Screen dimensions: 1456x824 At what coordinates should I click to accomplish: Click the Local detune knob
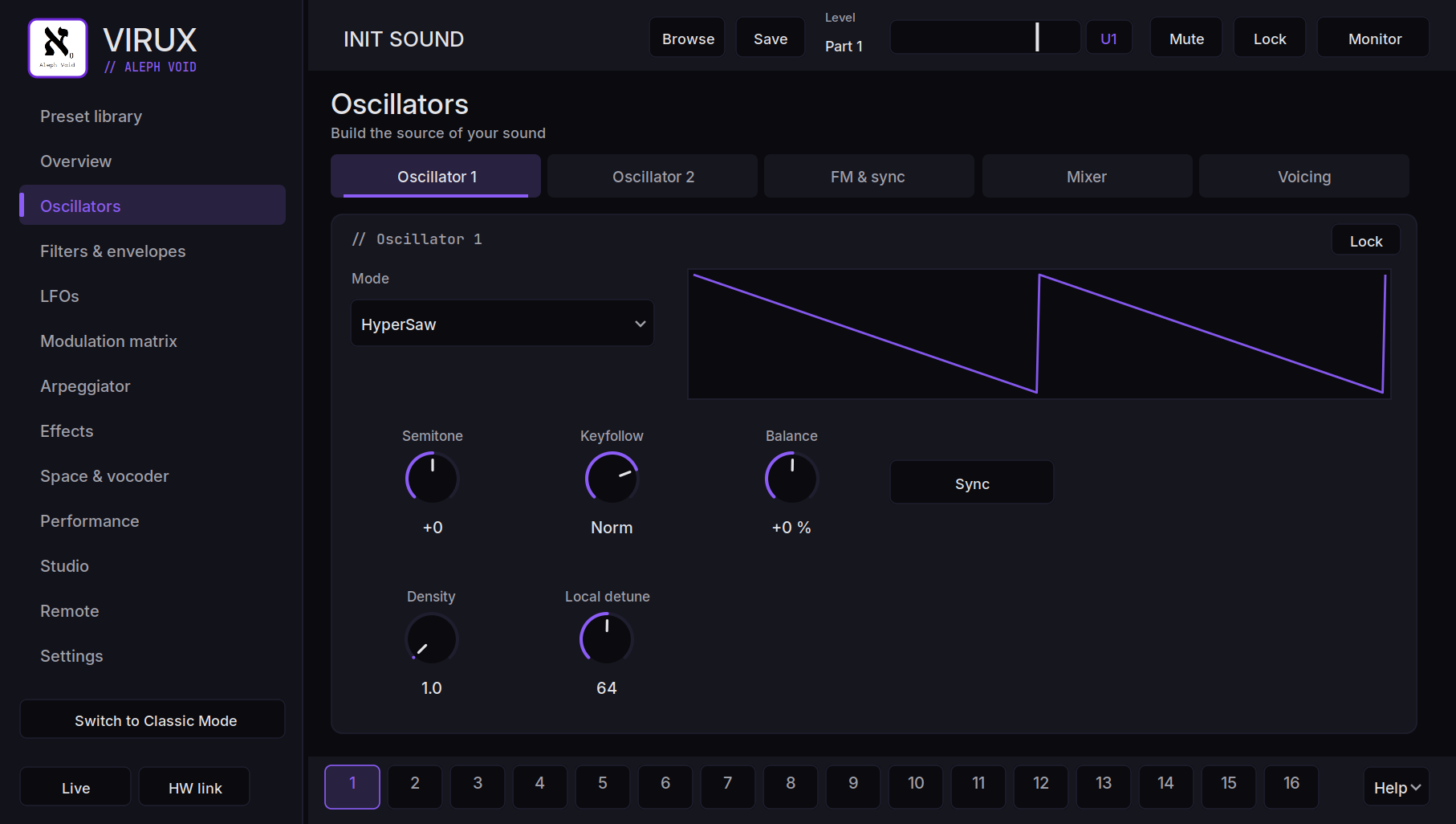[x=606, y=639]
